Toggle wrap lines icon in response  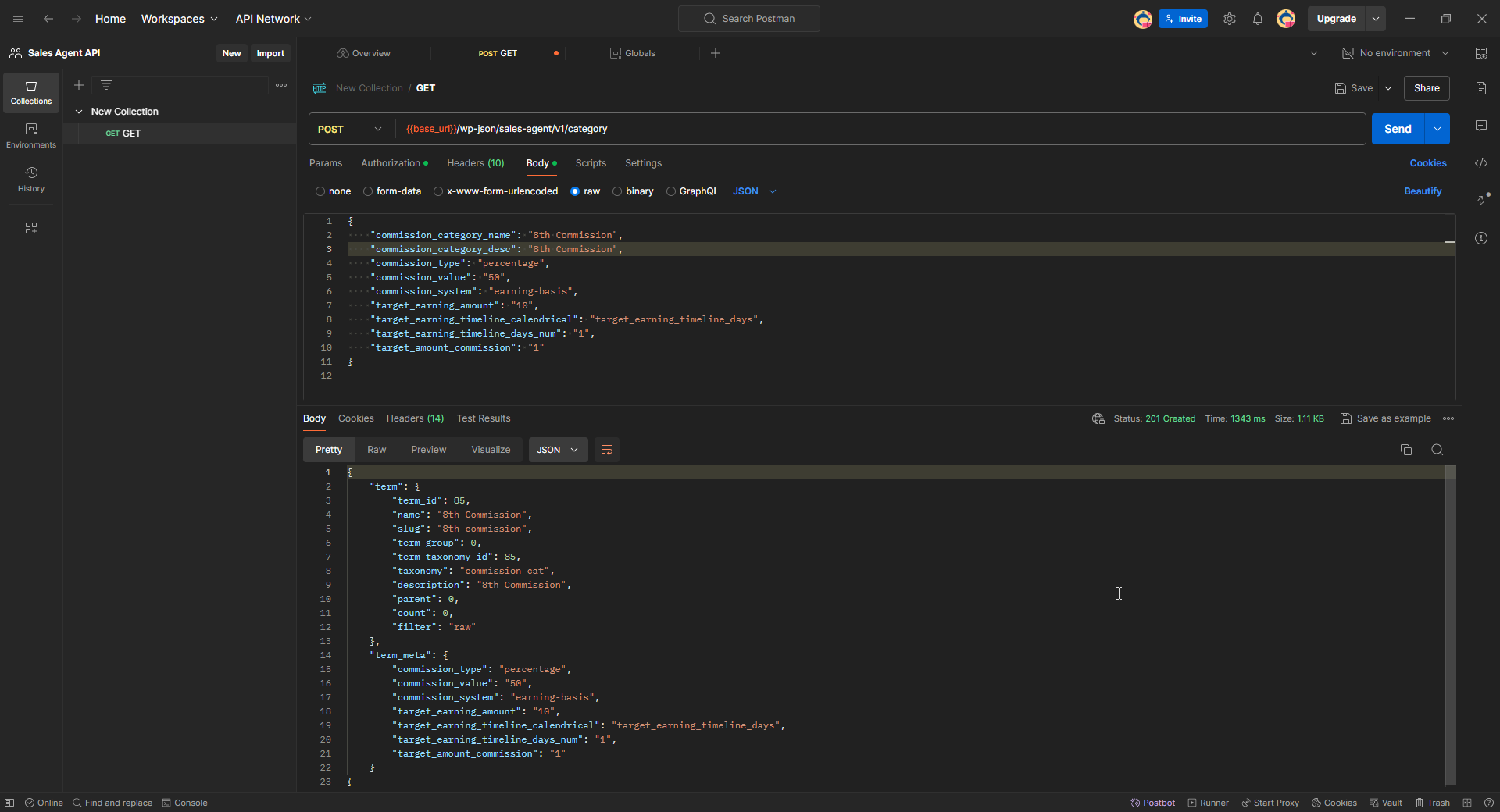point(607,450)
